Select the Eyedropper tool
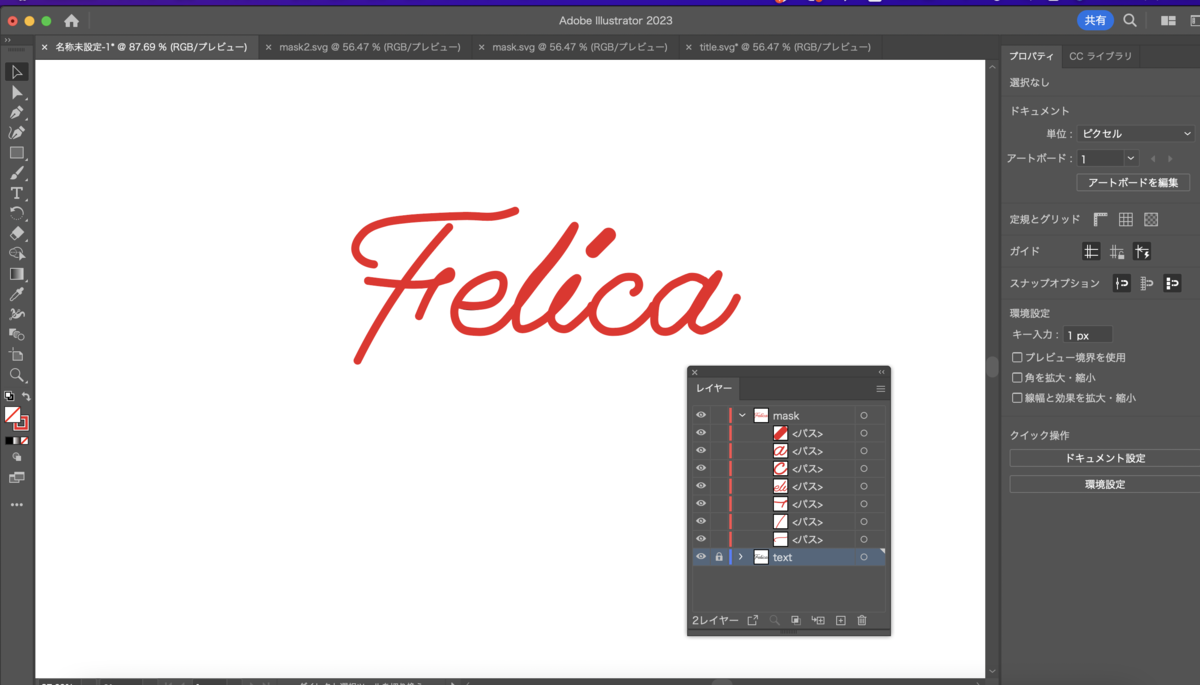 point(17,294)
